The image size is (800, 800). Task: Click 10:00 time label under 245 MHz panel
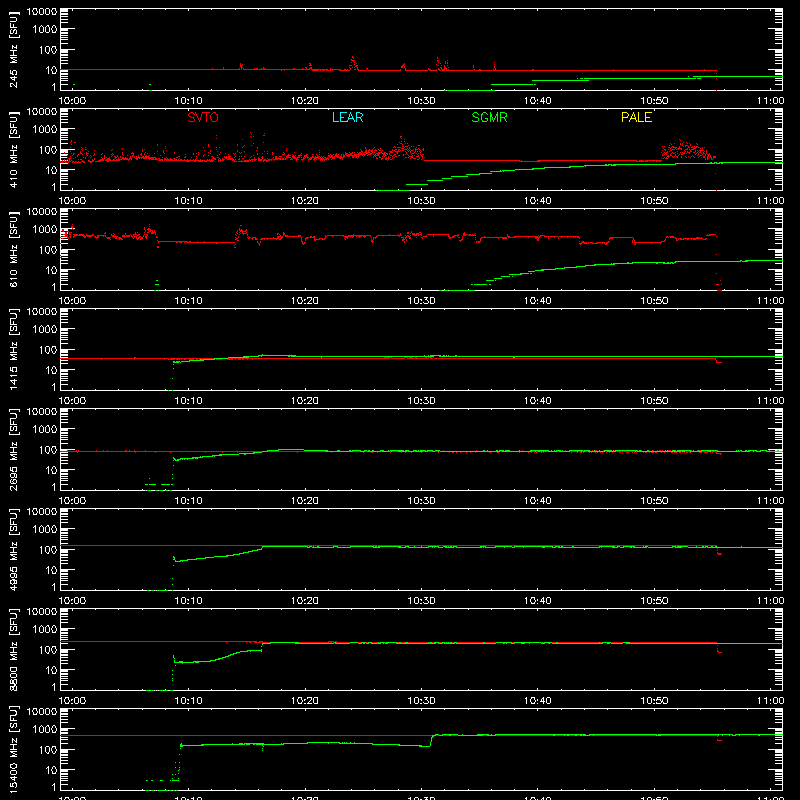click(x=72, y=101)
